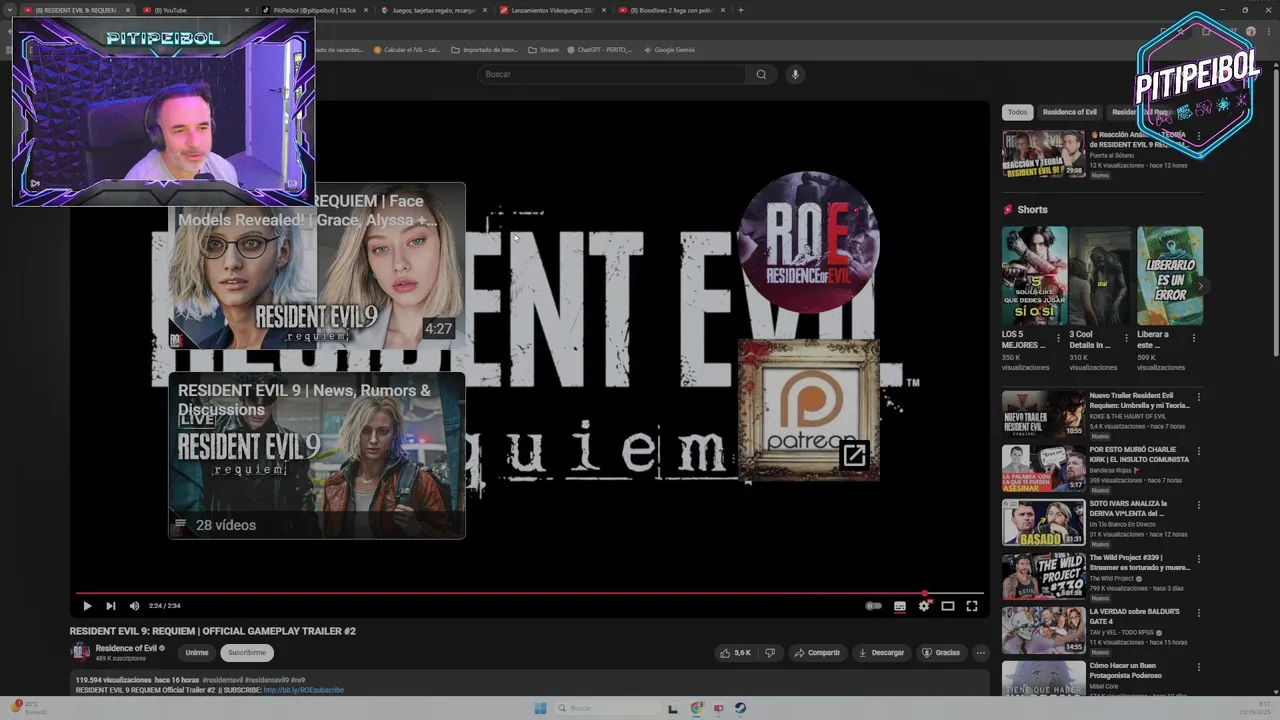
Task: Open Calcular el IVA bookmark
Action: [x=407, y=50]
